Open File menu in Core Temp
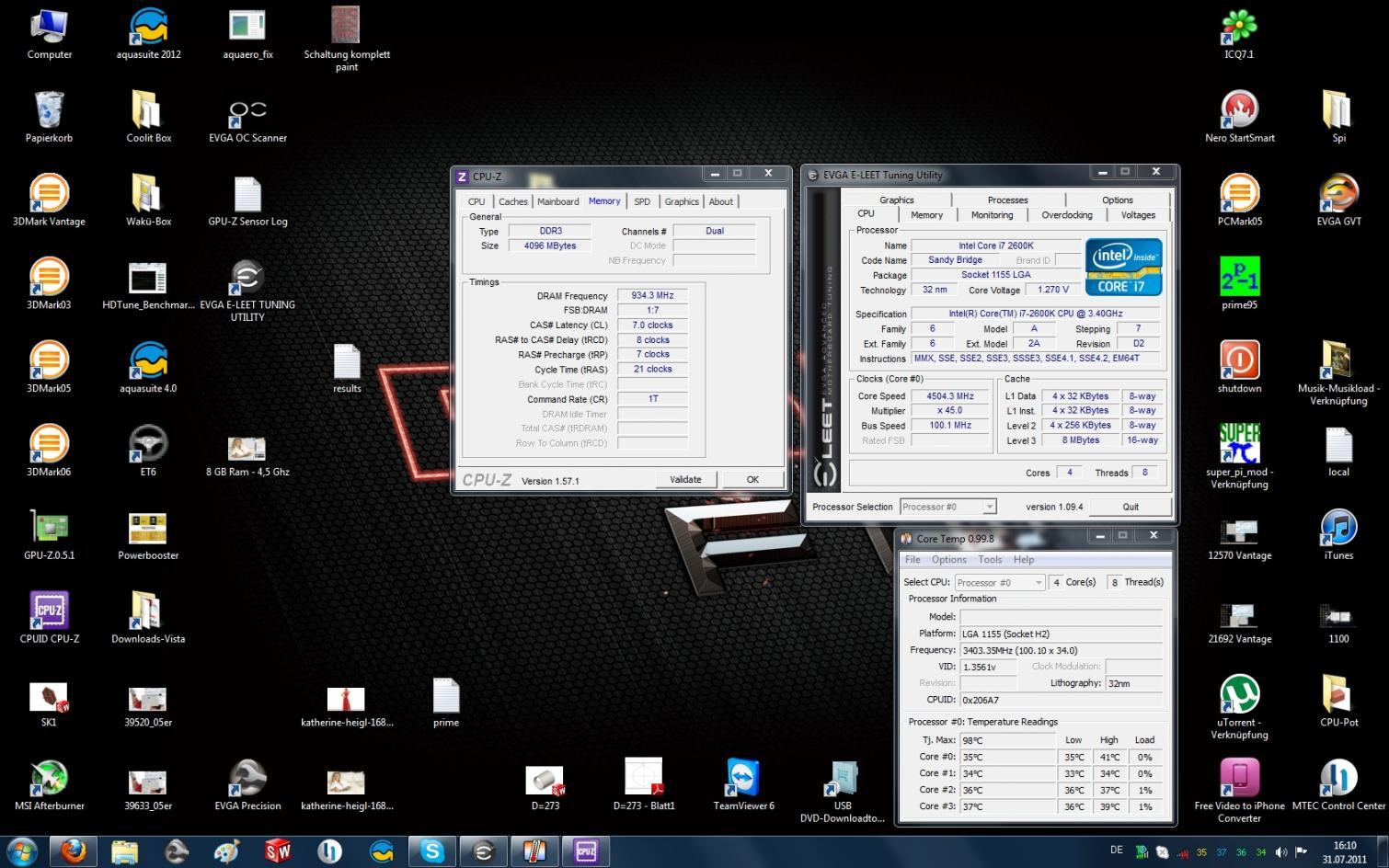This screenshot has height=868, width=1389. pos(913,559)
